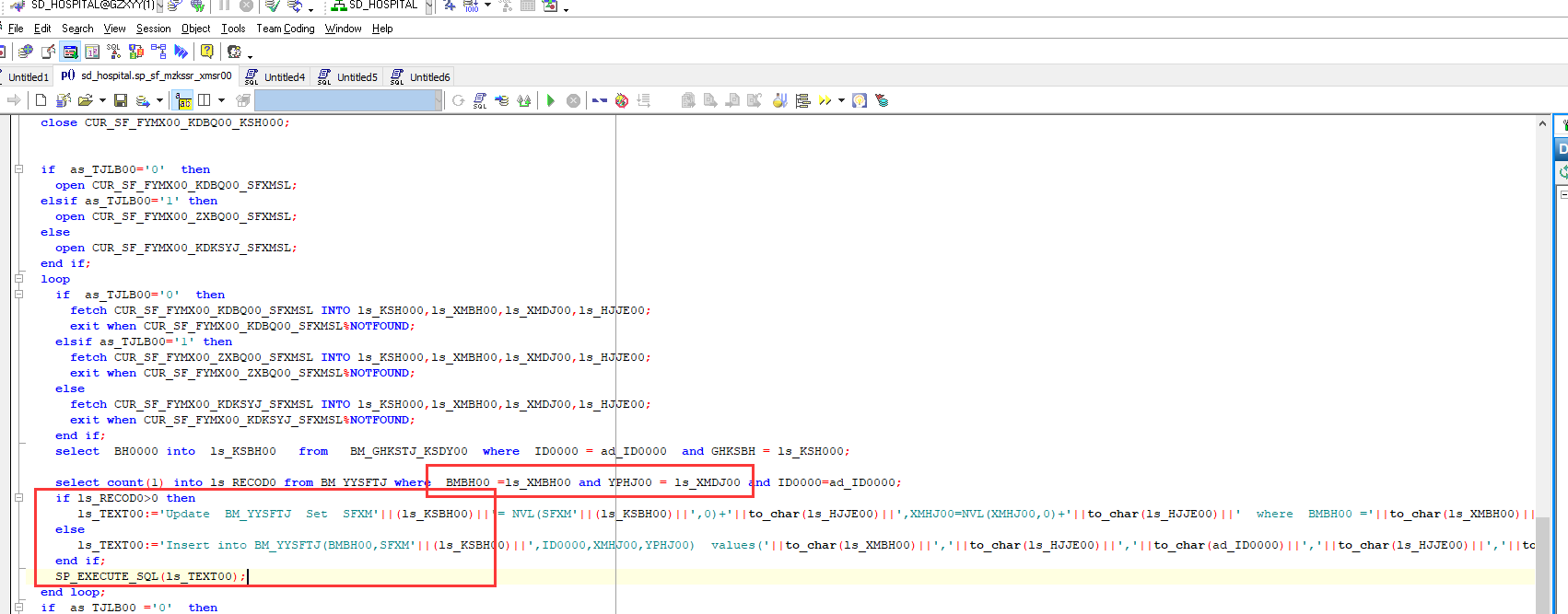This screenshot has width=1568, height=614.
Task: Switch to the Untitled1 tab
Action: point(29,77)
